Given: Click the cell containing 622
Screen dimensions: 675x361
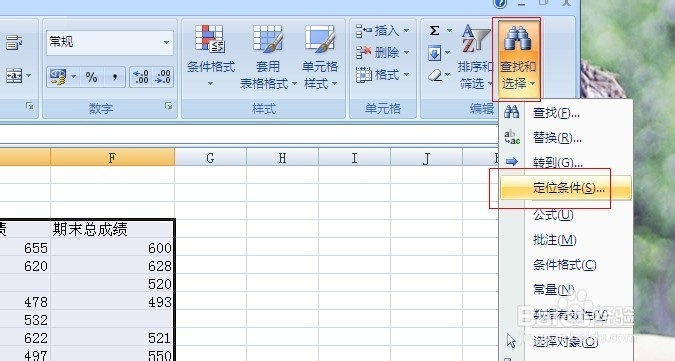Looking at the screenshot, I should click(25, 338).
